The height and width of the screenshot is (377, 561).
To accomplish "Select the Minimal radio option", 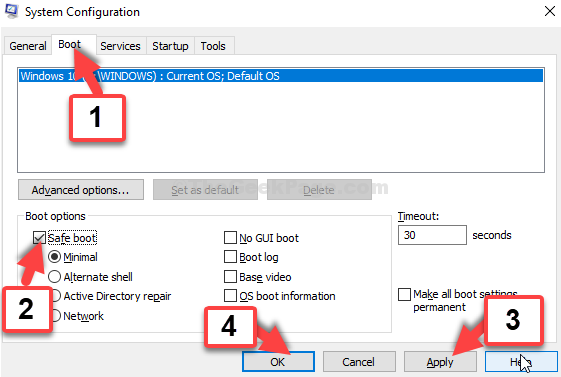I will pos(54,257).
